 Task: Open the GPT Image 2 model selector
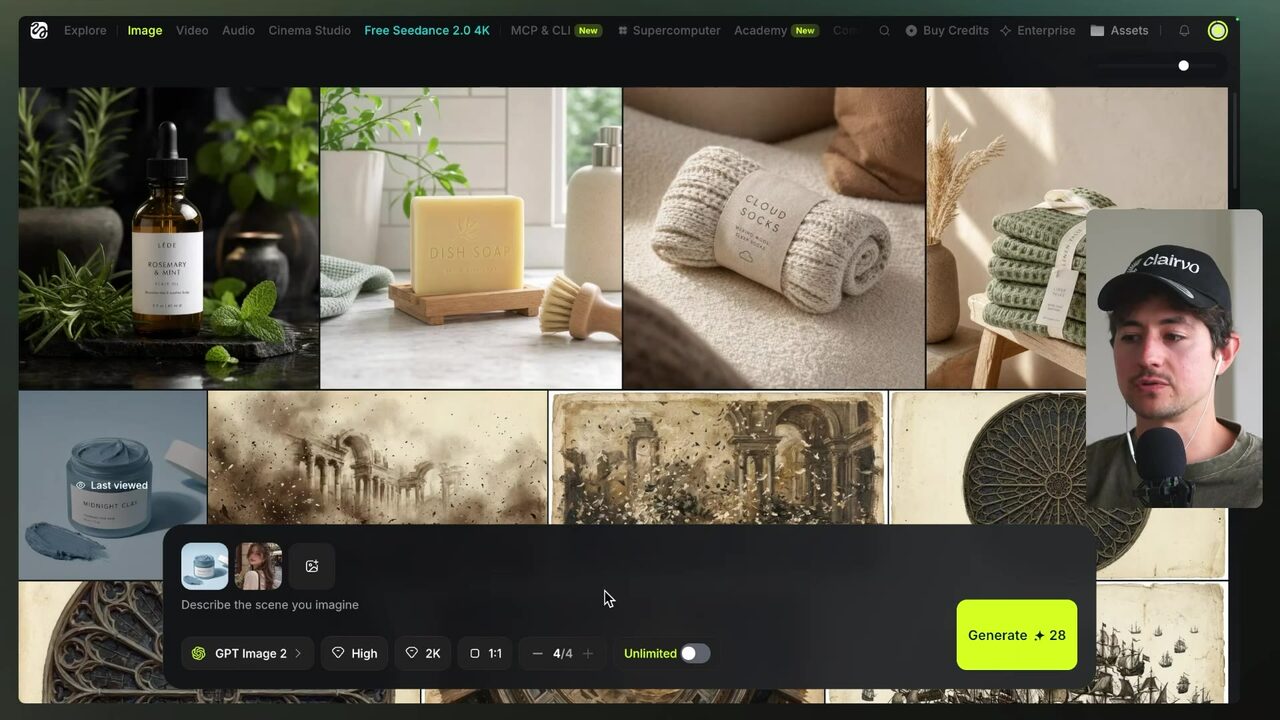pyautogui.click(x=247, y=654)
